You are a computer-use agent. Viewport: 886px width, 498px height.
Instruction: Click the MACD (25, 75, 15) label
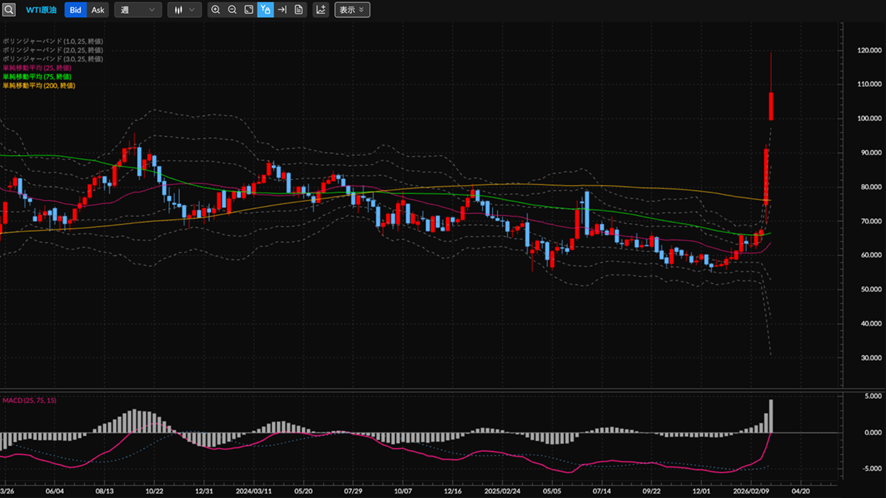click(29, 400)
